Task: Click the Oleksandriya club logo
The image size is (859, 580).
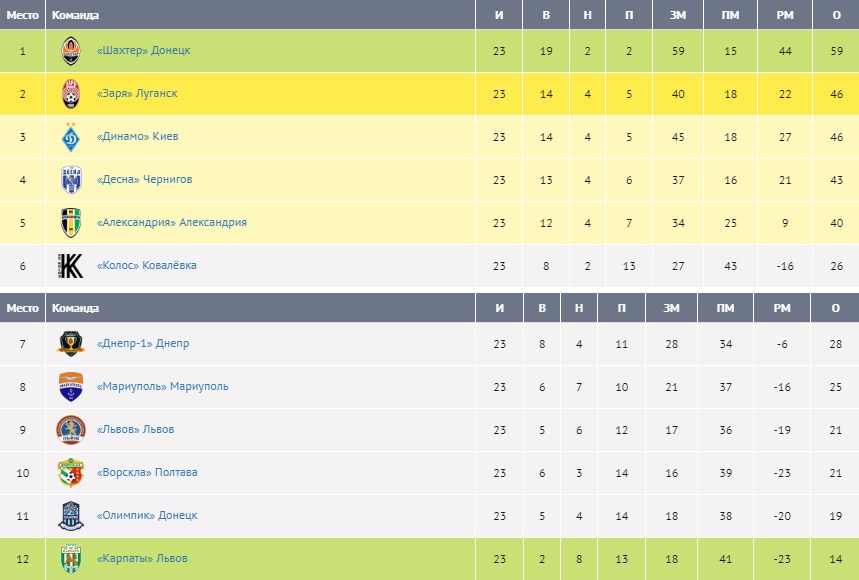Action: coord(71,223)
